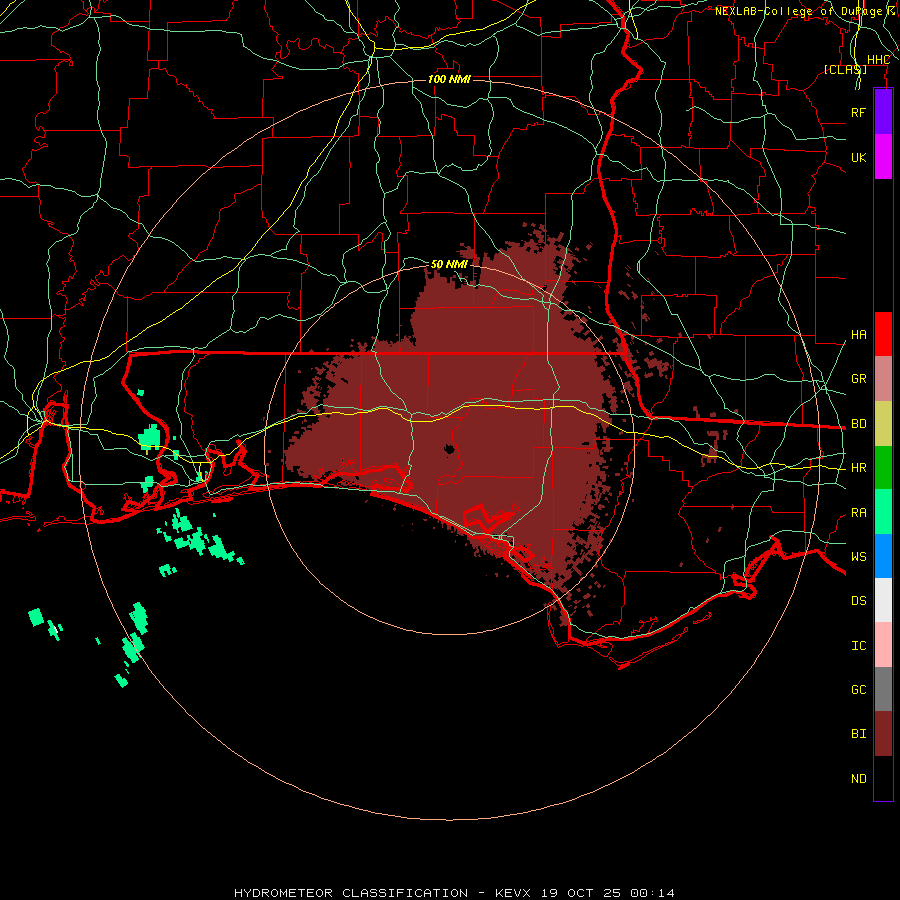This screenshot has height=900, width=900.
Task: Click the RA legend label text
Action: [858, 513]
